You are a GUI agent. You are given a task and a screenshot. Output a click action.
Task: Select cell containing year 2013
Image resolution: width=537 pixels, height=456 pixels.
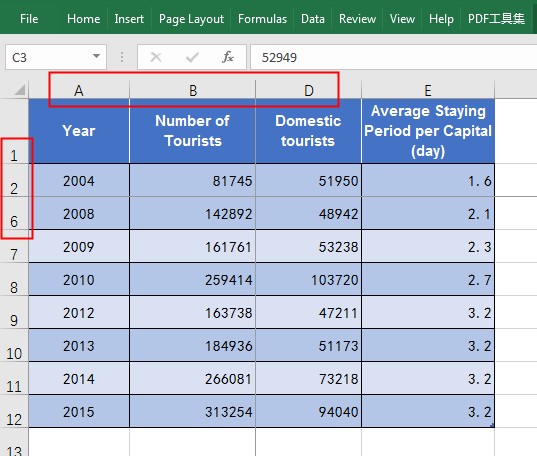tap(79, 346)
